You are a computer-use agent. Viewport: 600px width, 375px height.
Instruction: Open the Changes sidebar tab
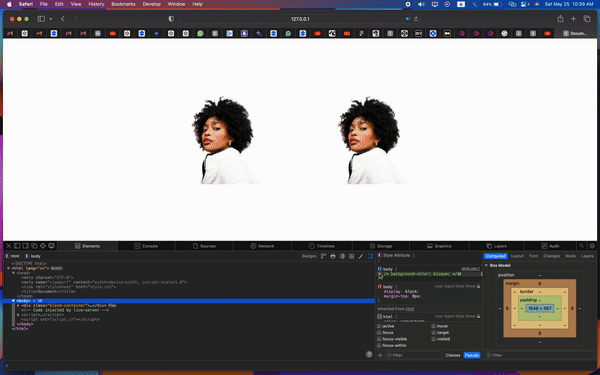551,256
